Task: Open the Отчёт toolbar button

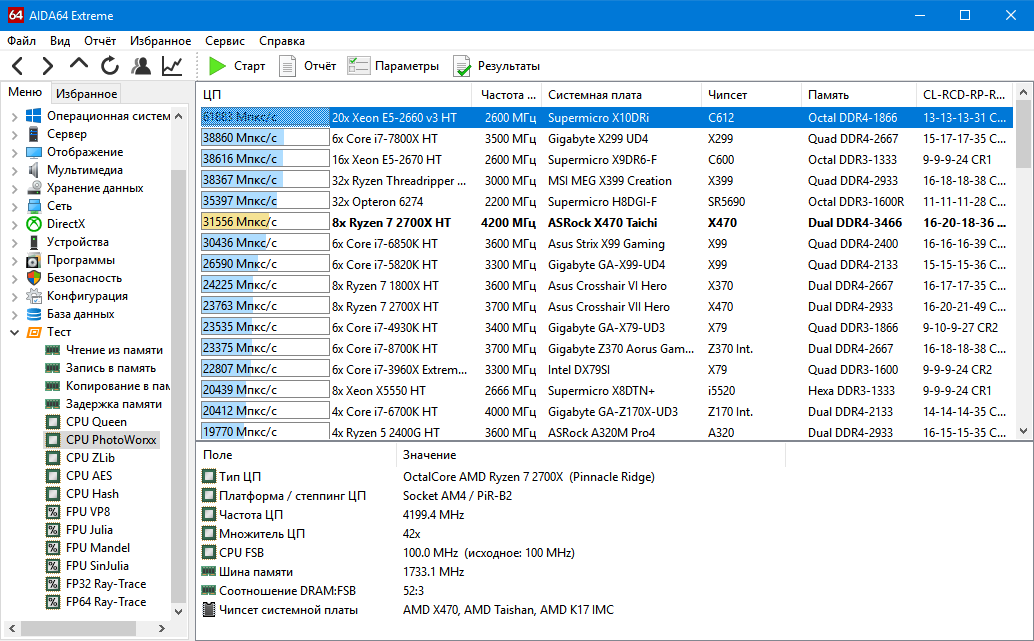Action: [x=307, y=66]
